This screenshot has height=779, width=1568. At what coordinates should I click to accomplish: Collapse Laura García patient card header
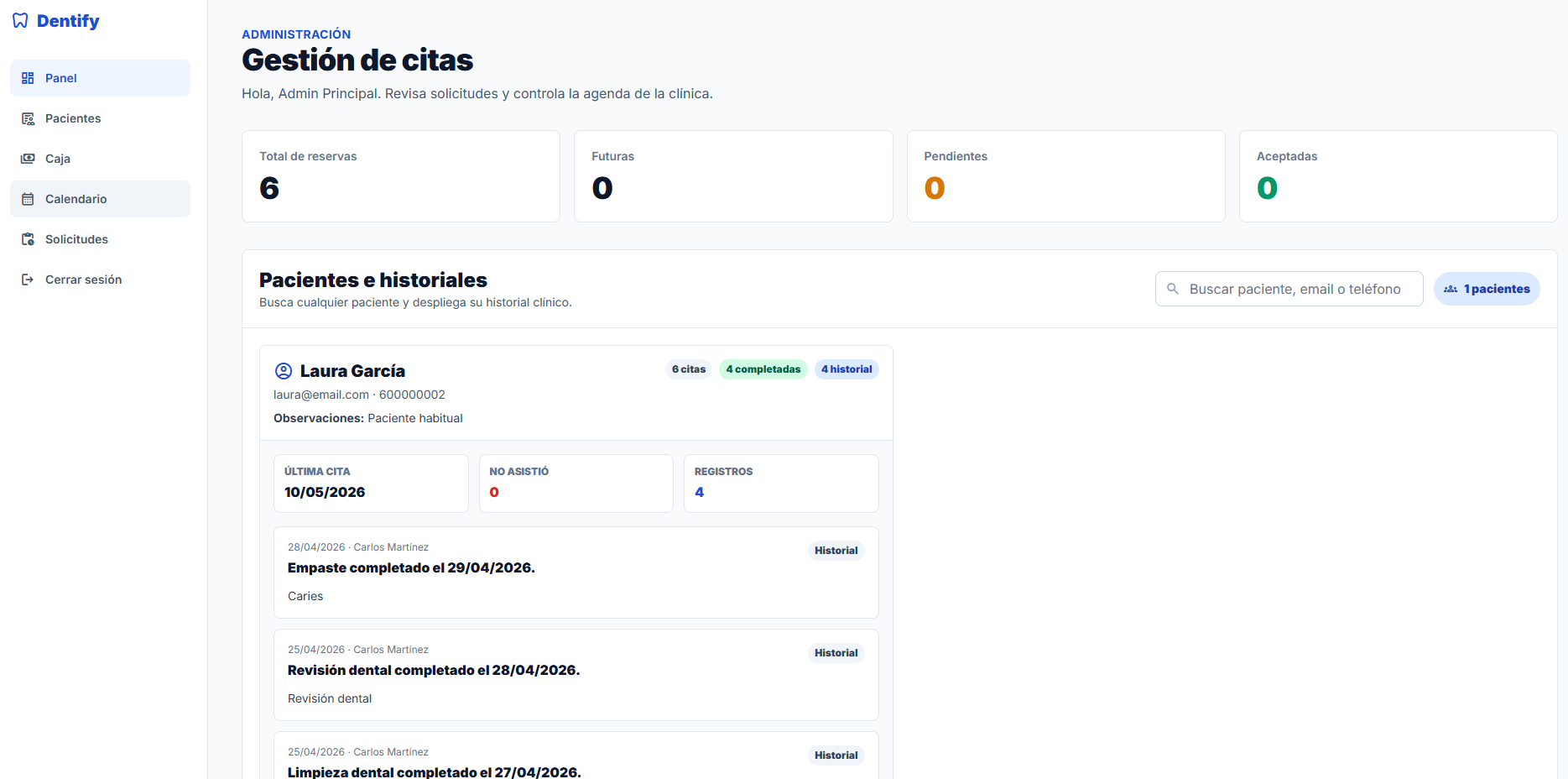(x=576, y=393)
